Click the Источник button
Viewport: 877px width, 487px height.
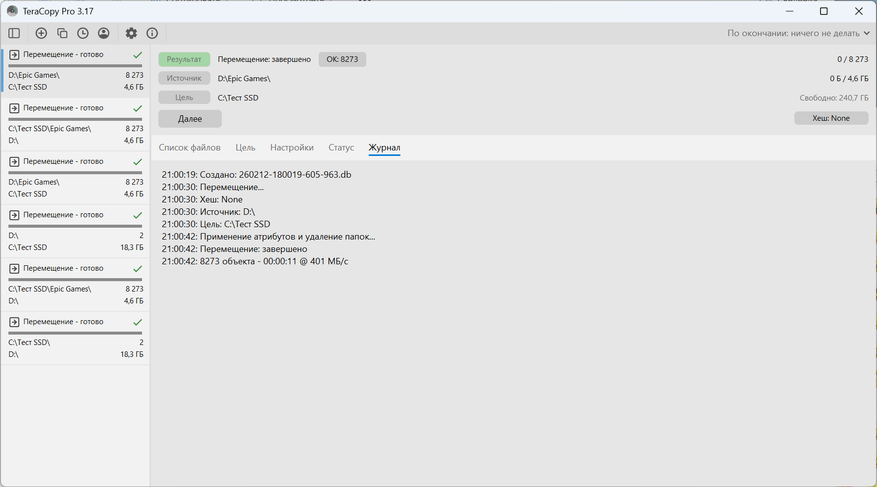click(x=184, y=78)
